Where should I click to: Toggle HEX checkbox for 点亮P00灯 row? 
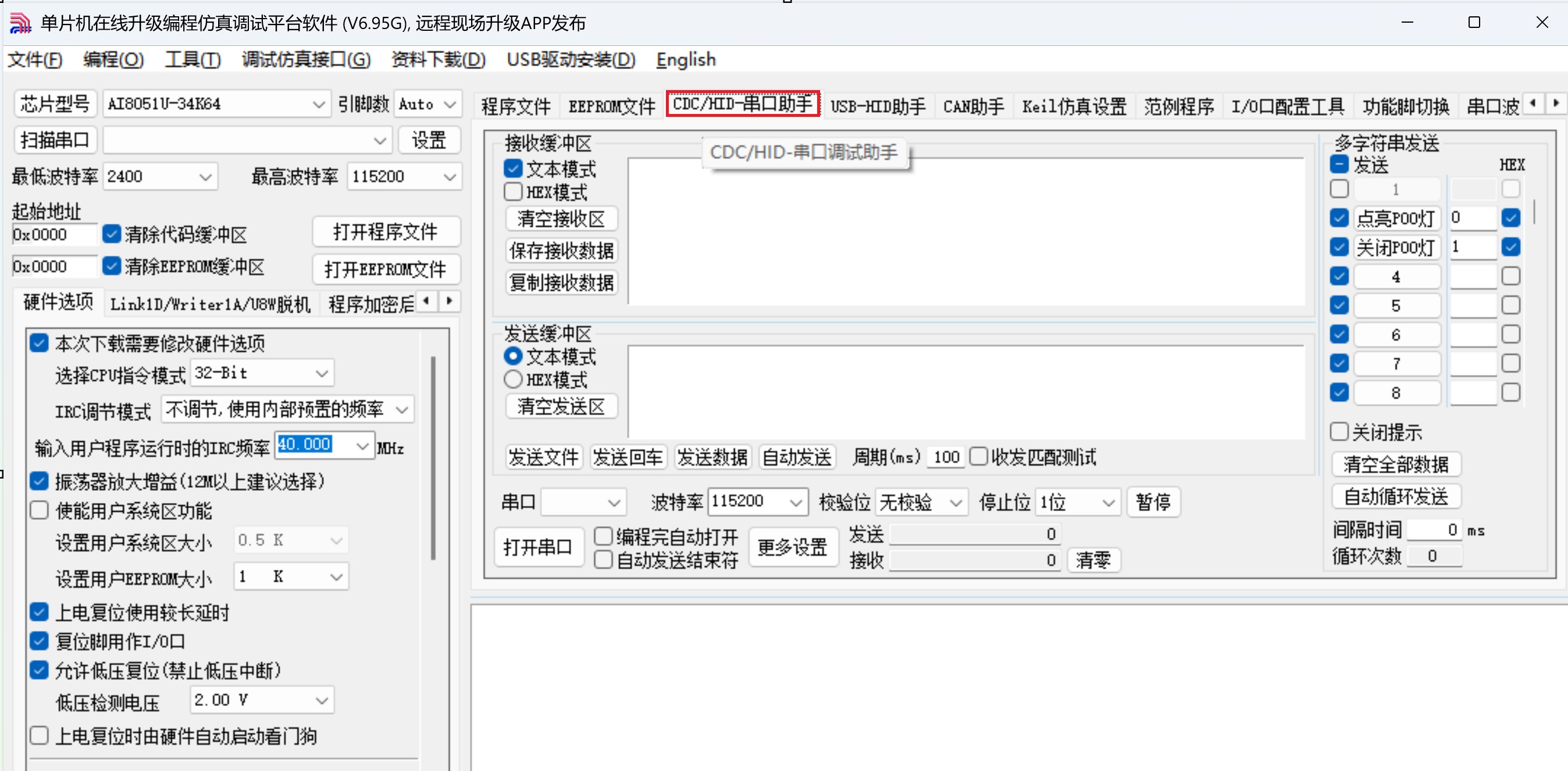(1510, 218)
